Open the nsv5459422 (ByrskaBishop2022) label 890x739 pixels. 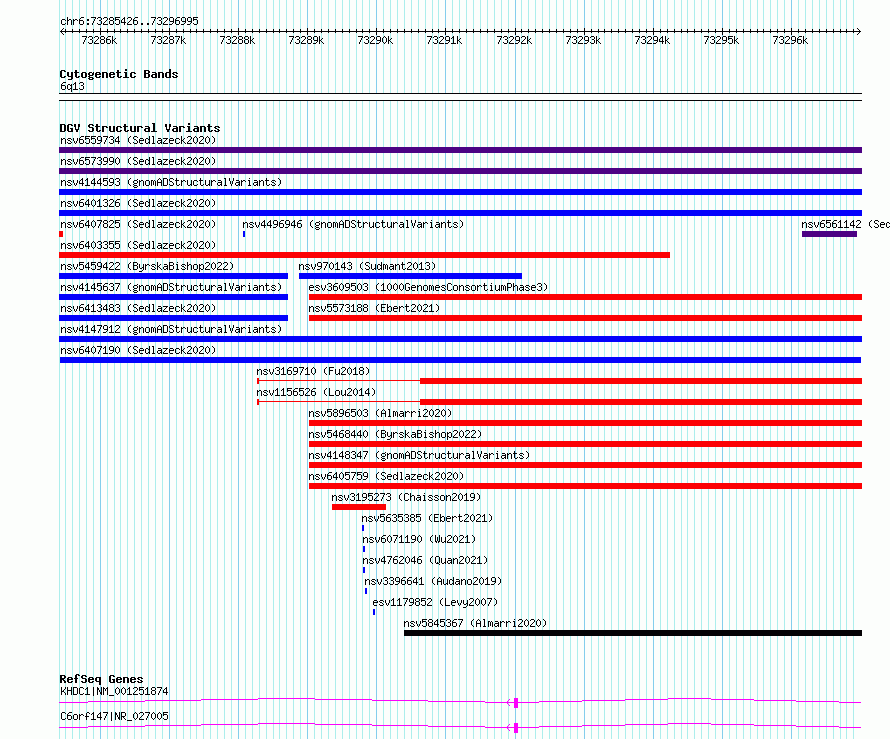pos(147,266)
